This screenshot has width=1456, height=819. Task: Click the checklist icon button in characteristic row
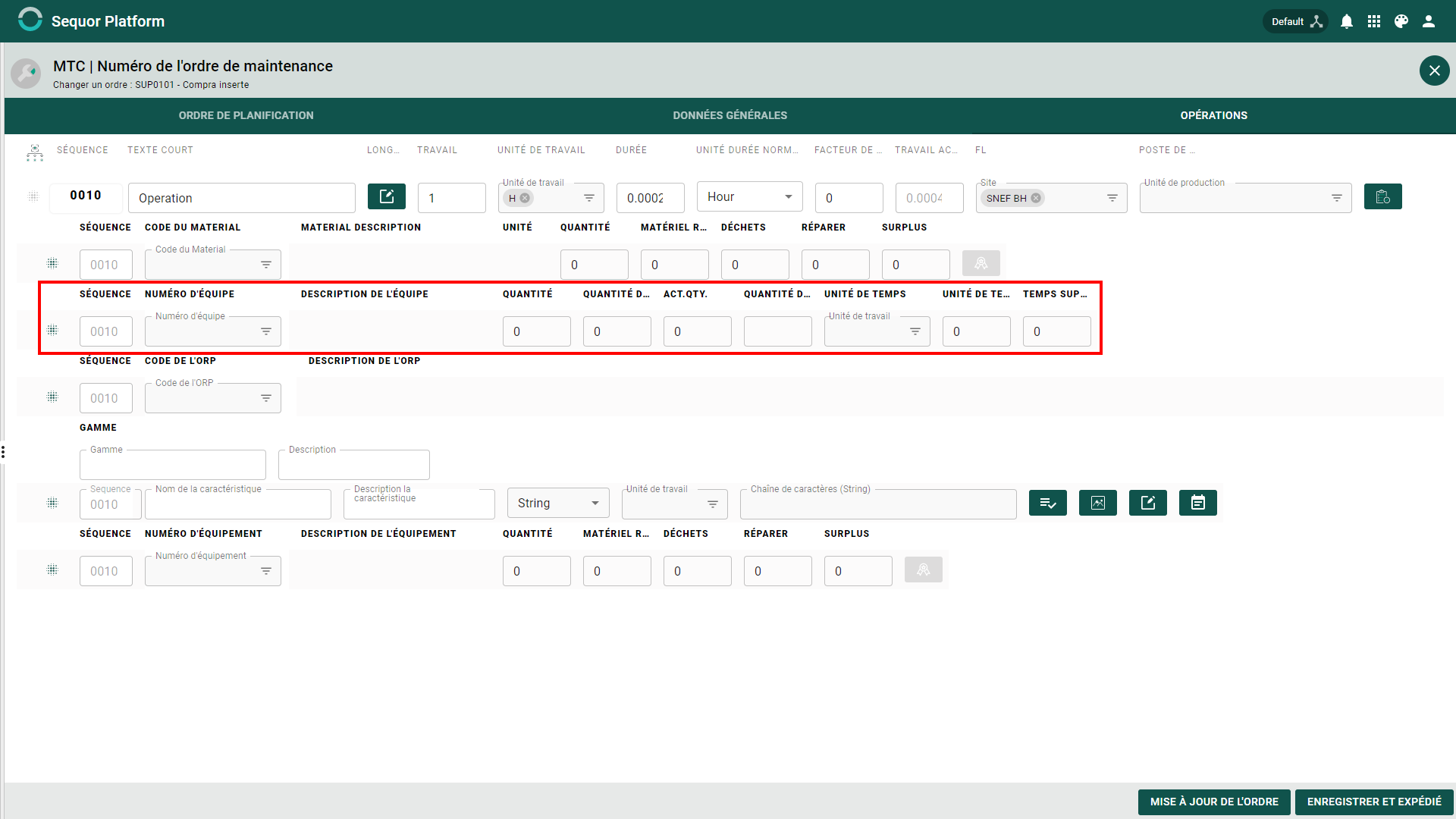point(1048,503)
